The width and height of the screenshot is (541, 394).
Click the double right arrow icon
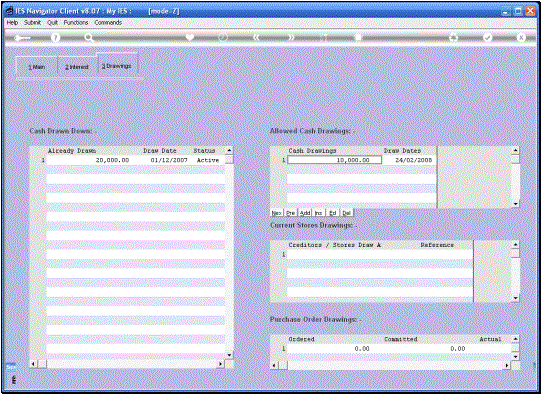click(x=292, y=37)
